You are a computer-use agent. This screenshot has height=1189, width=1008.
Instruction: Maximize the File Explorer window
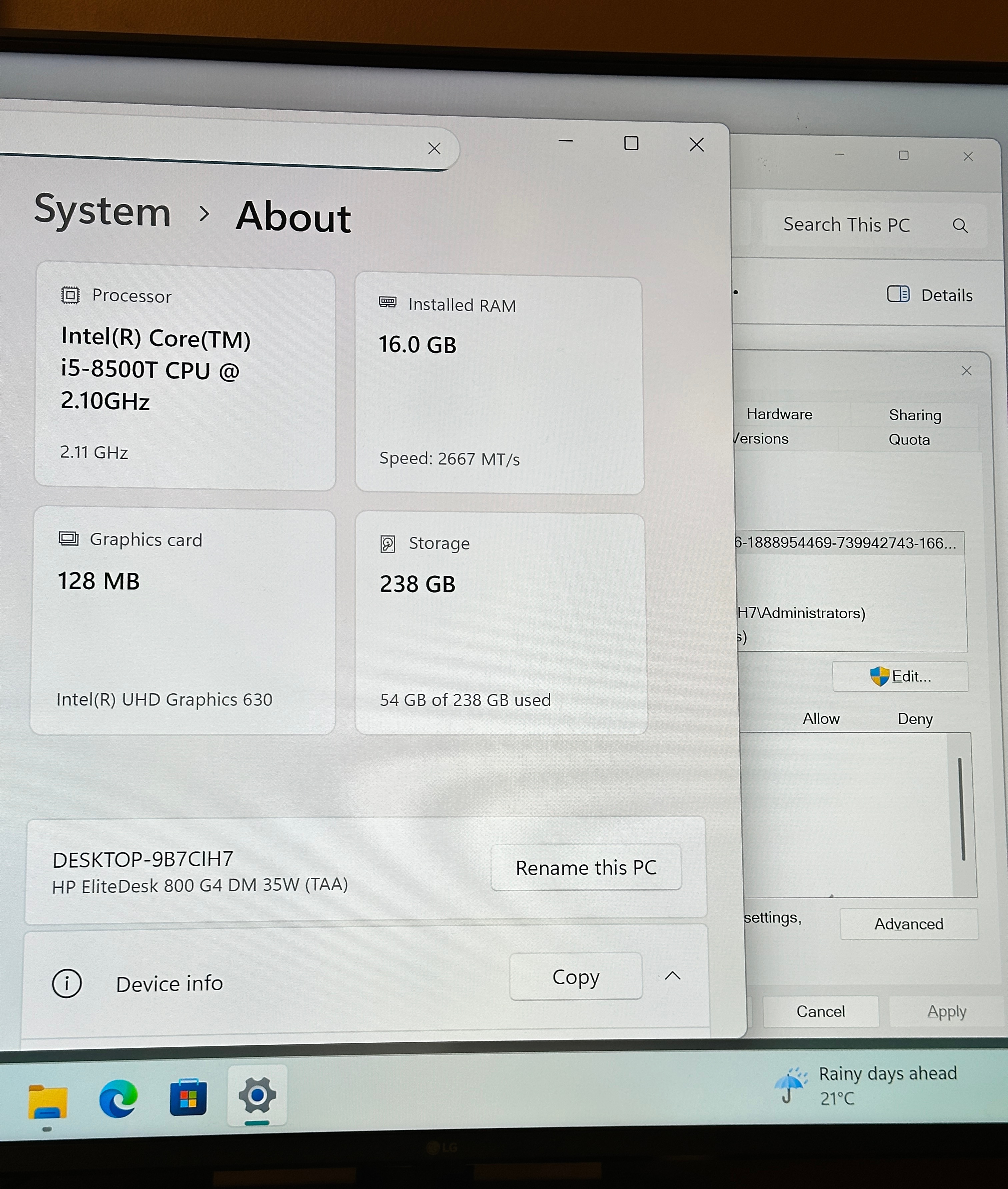[903, 155]
